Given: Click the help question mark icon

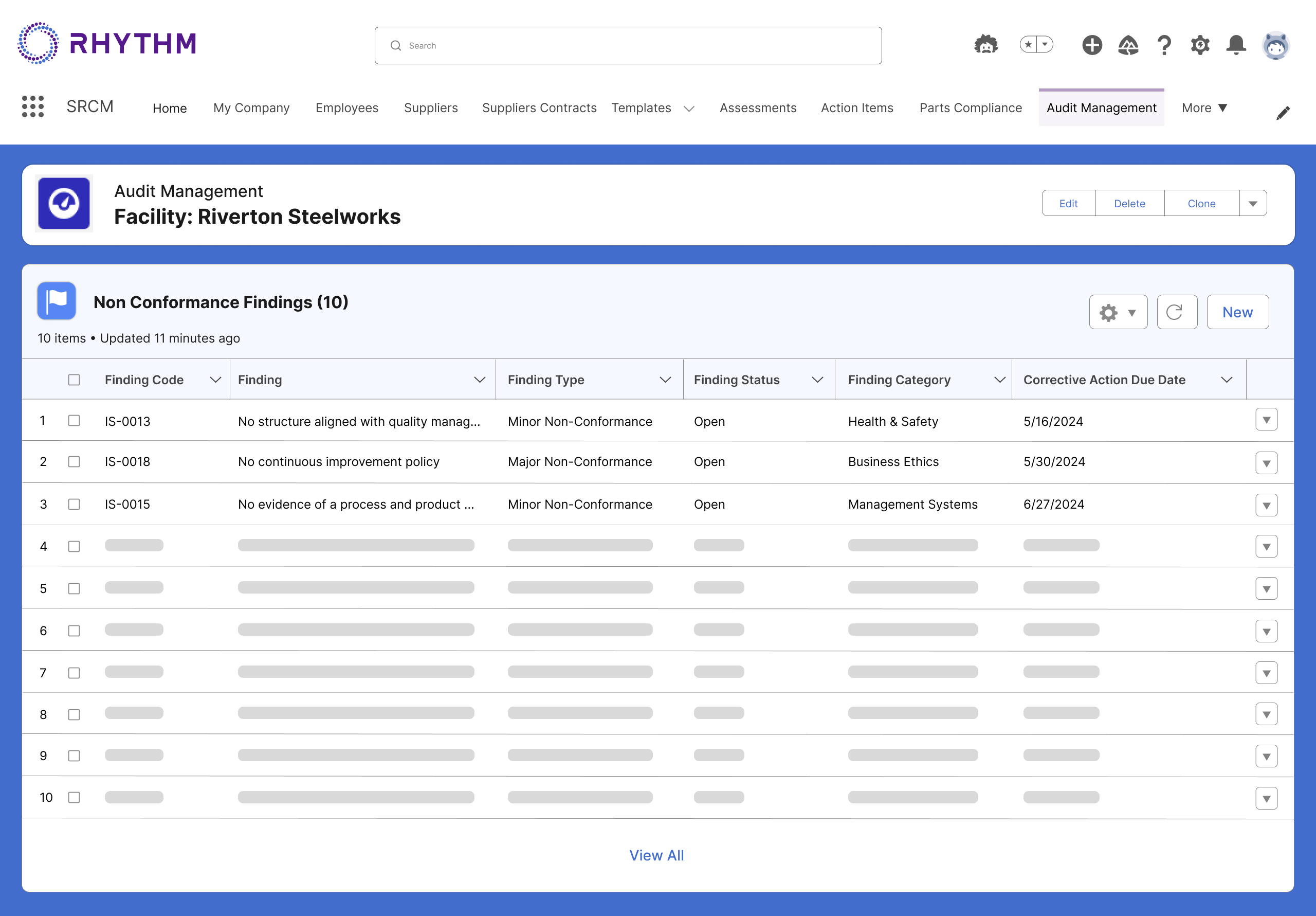Looking at the screenshot, I should (1164, 45).
